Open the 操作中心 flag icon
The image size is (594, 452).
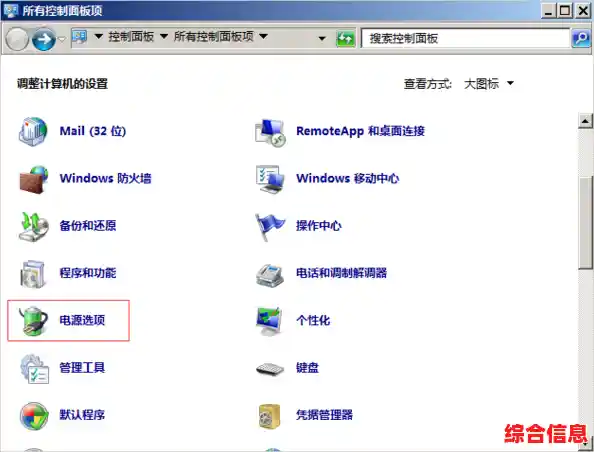coord(270,227)
